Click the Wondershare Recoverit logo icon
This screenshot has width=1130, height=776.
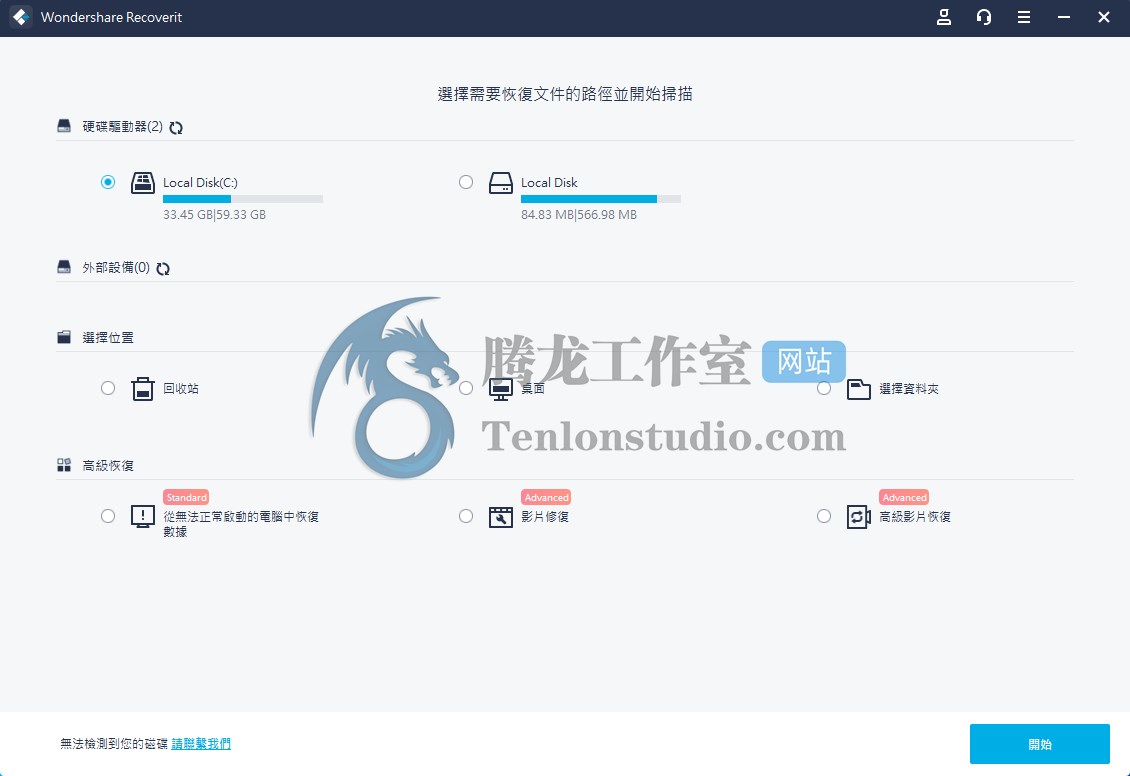pos(20,17)
